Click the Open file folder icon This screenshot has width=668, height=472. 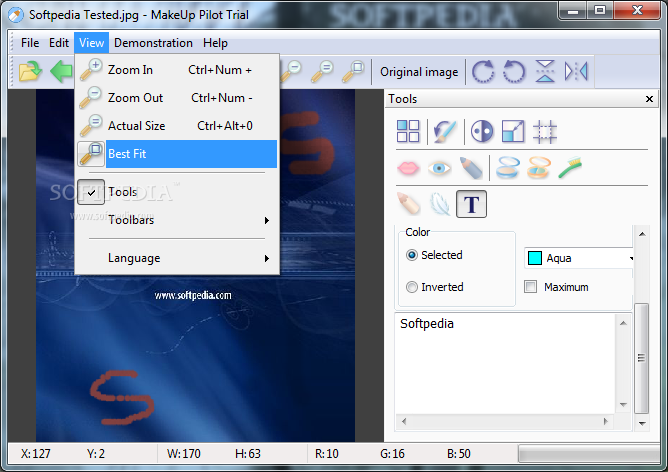30,71
